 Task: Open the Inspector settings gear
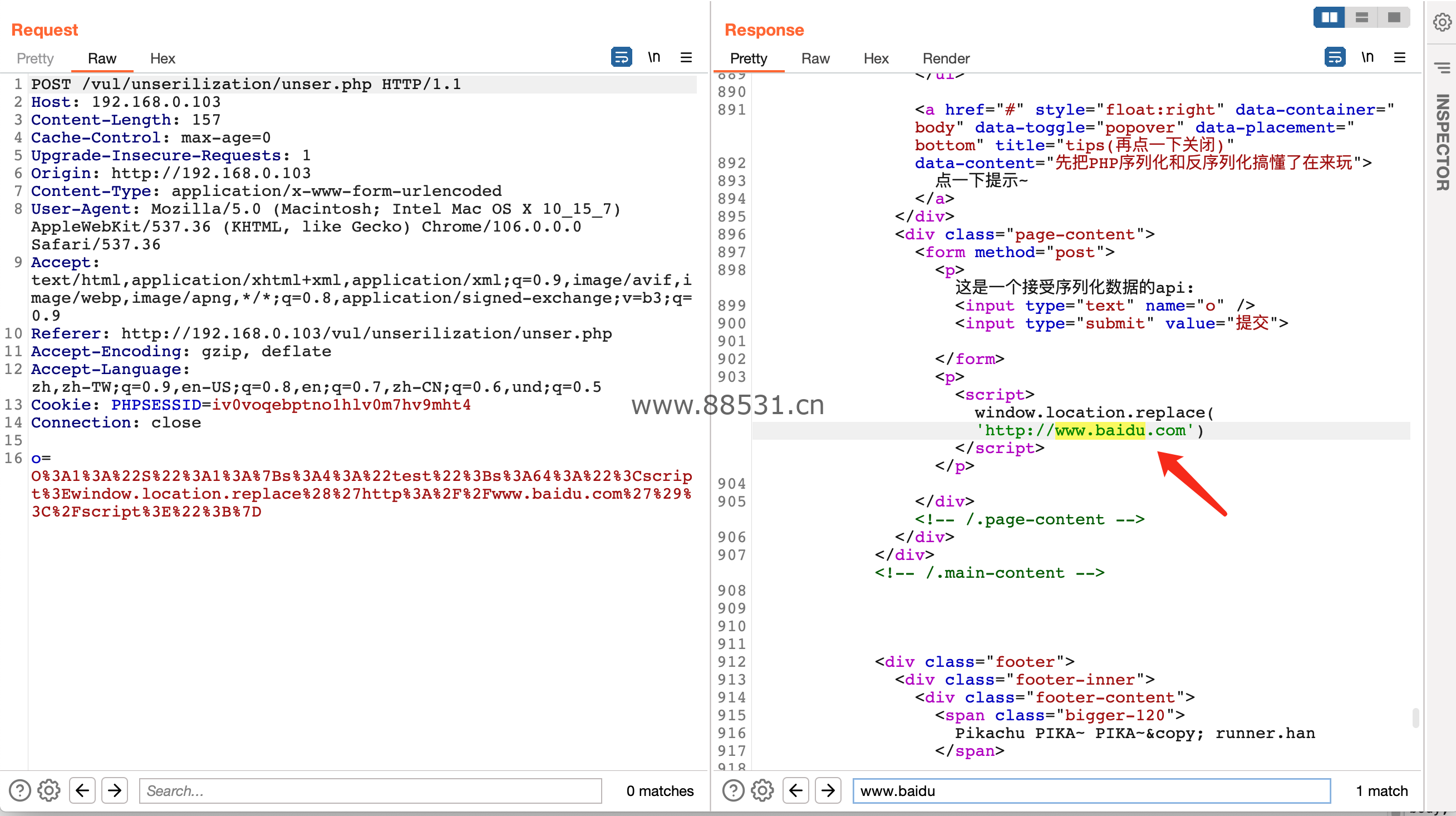pos(1442,22)
